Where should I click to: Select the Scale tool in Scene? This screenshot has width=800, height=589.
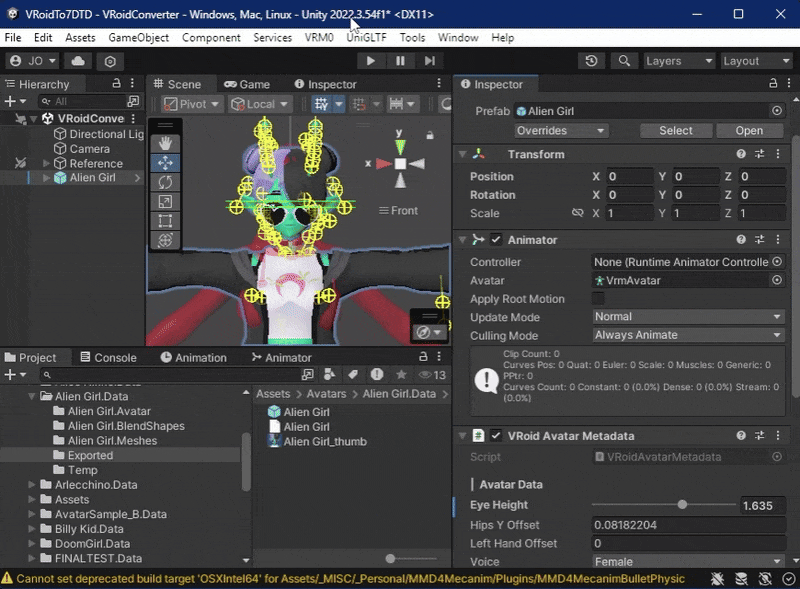[165, 202]
